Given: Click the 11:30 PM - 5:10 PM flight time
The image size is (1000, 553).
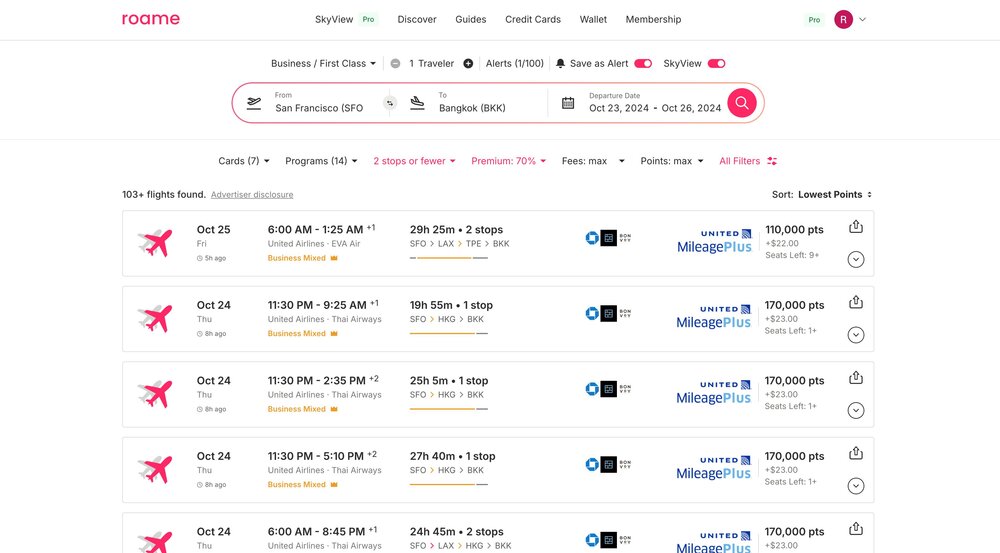Looking at the screenshot, I should (x=316, y=457).
